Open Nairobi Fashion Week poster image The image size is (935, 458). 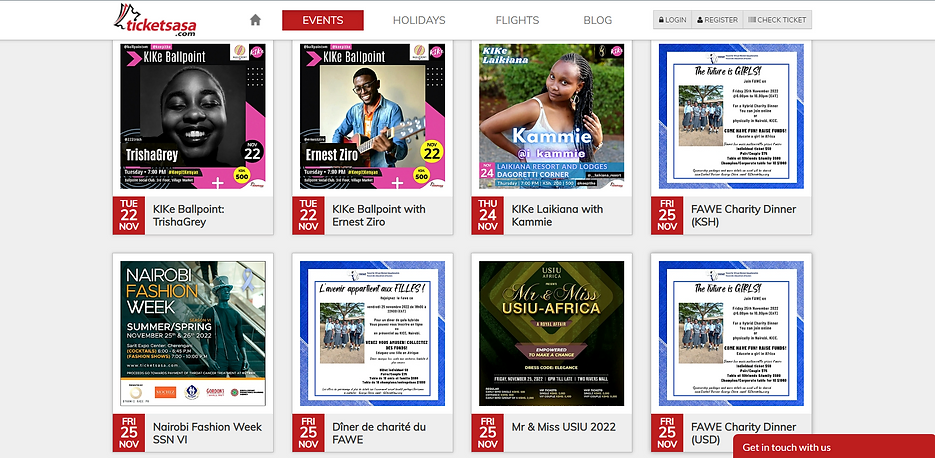tap(192, 333)
